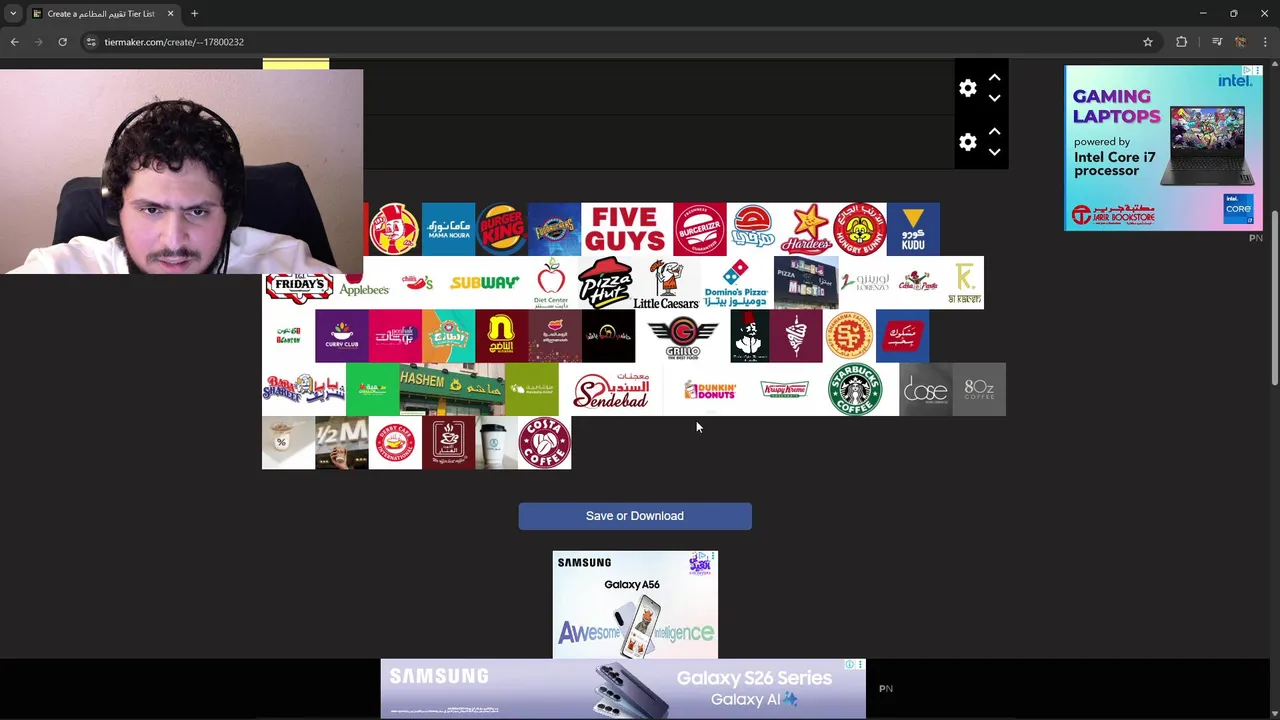Screen dimensions: 1280x720
Task: View site information icon in address bar
Action: pyautogui.click(x=91, y=42)
